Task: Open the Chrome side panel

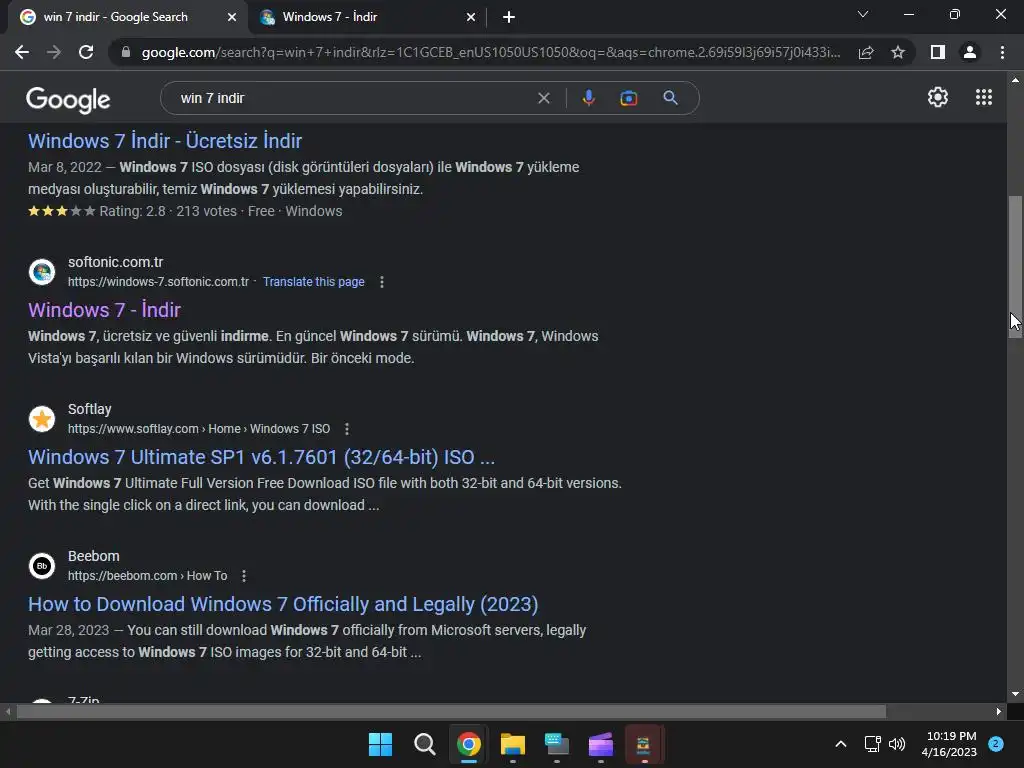Action: coord(938,52)
